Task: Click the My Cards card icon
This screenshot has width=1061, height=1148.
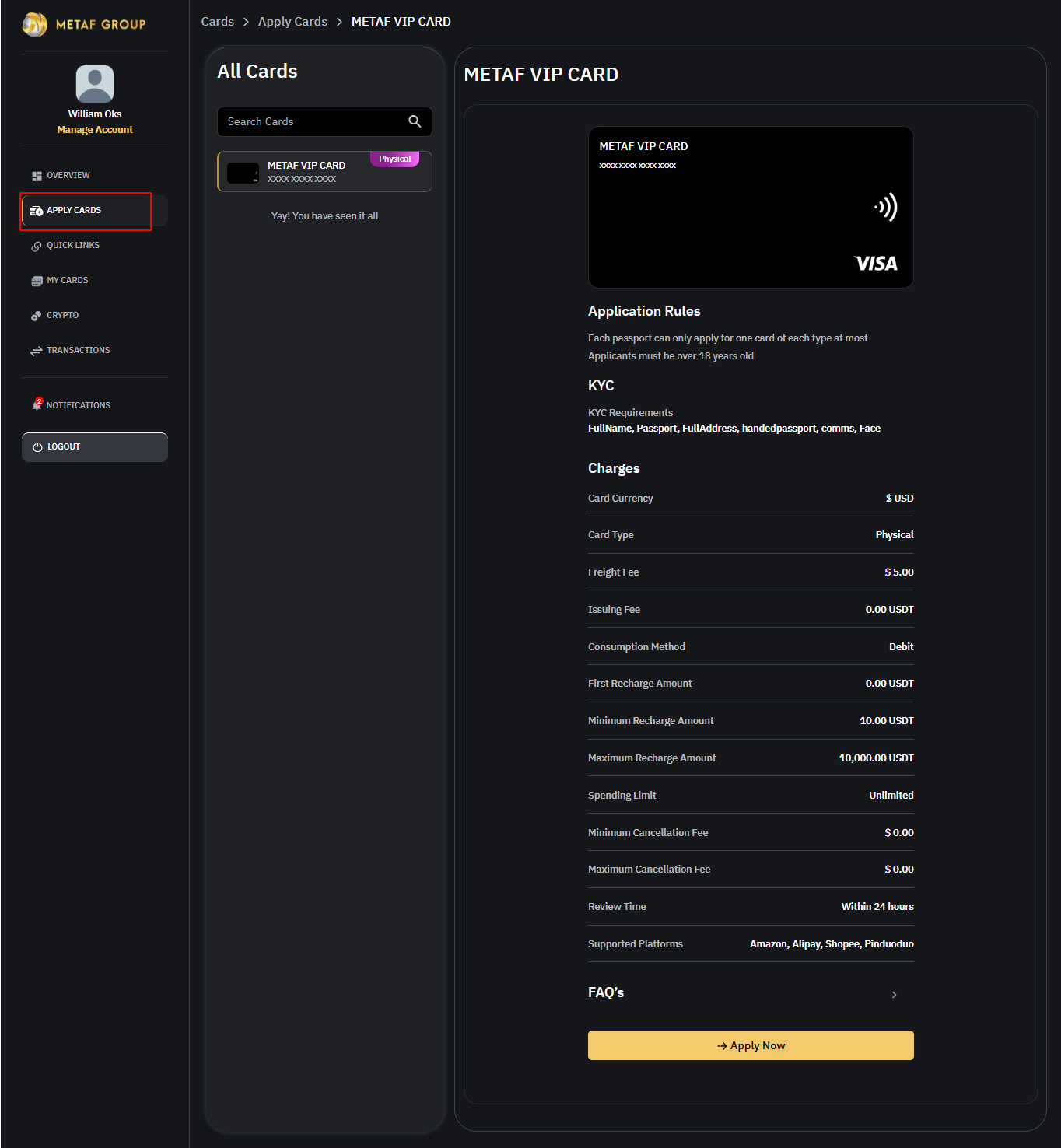Action: 37,281
